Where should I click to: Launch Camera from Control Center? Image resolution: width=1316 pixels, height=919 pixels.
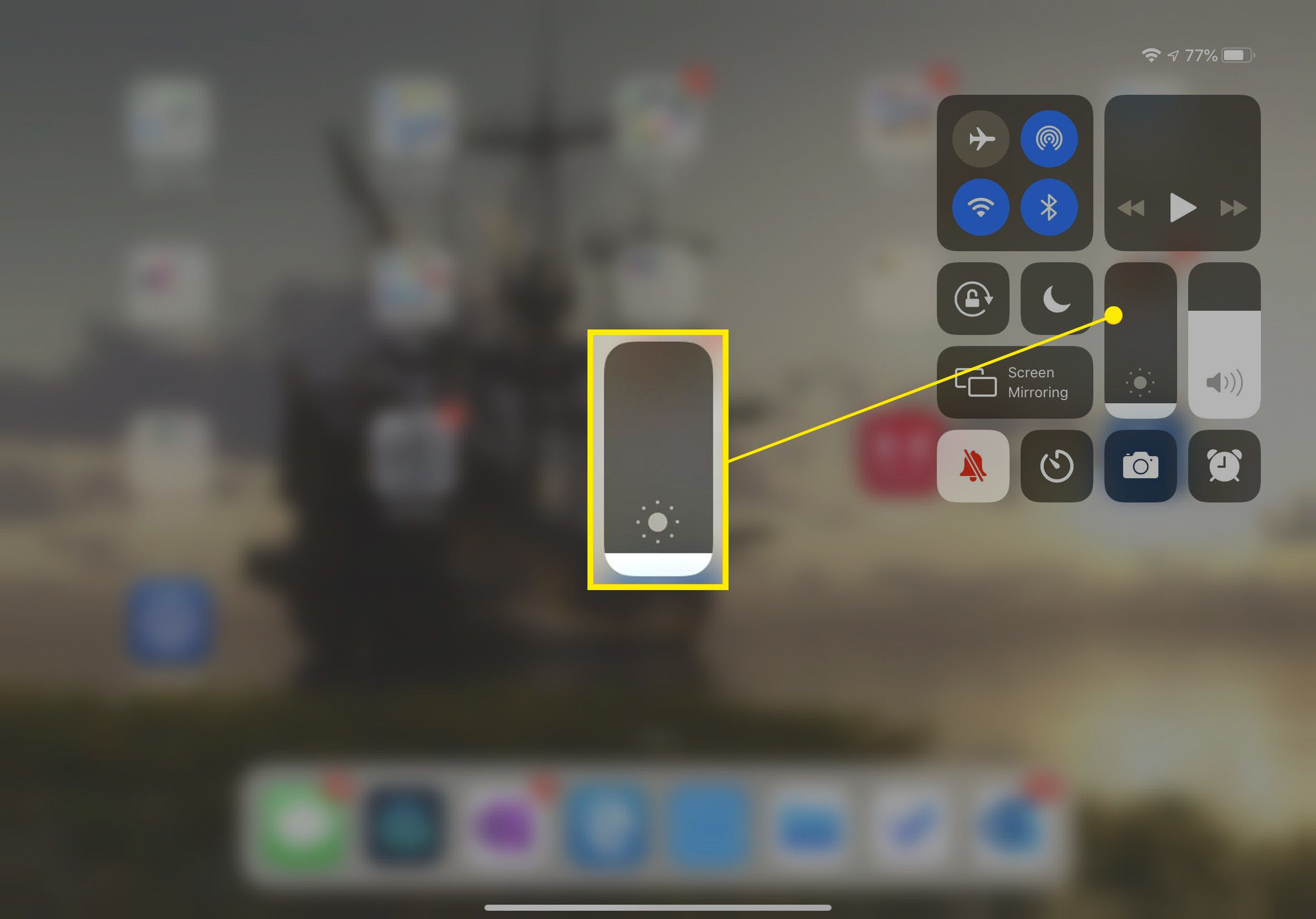(1140, 464)
